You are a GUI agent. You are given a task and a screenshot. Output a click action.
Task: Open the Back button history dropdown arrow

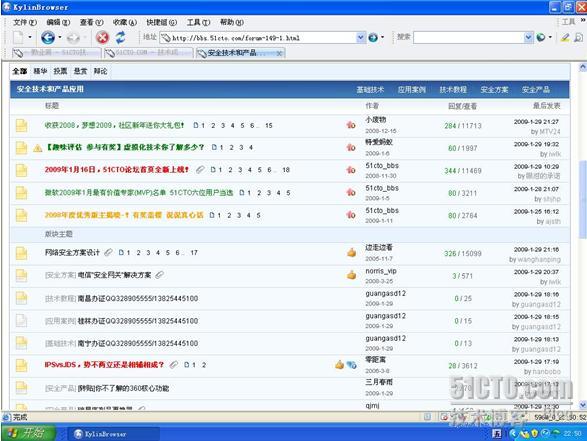[60, 37]
